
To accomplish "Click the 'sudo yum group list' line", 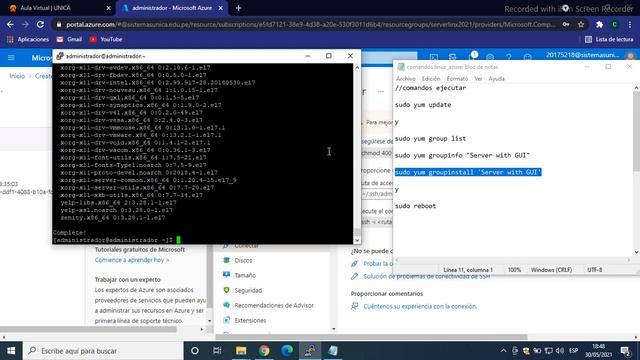I will [x=430, y=138].
